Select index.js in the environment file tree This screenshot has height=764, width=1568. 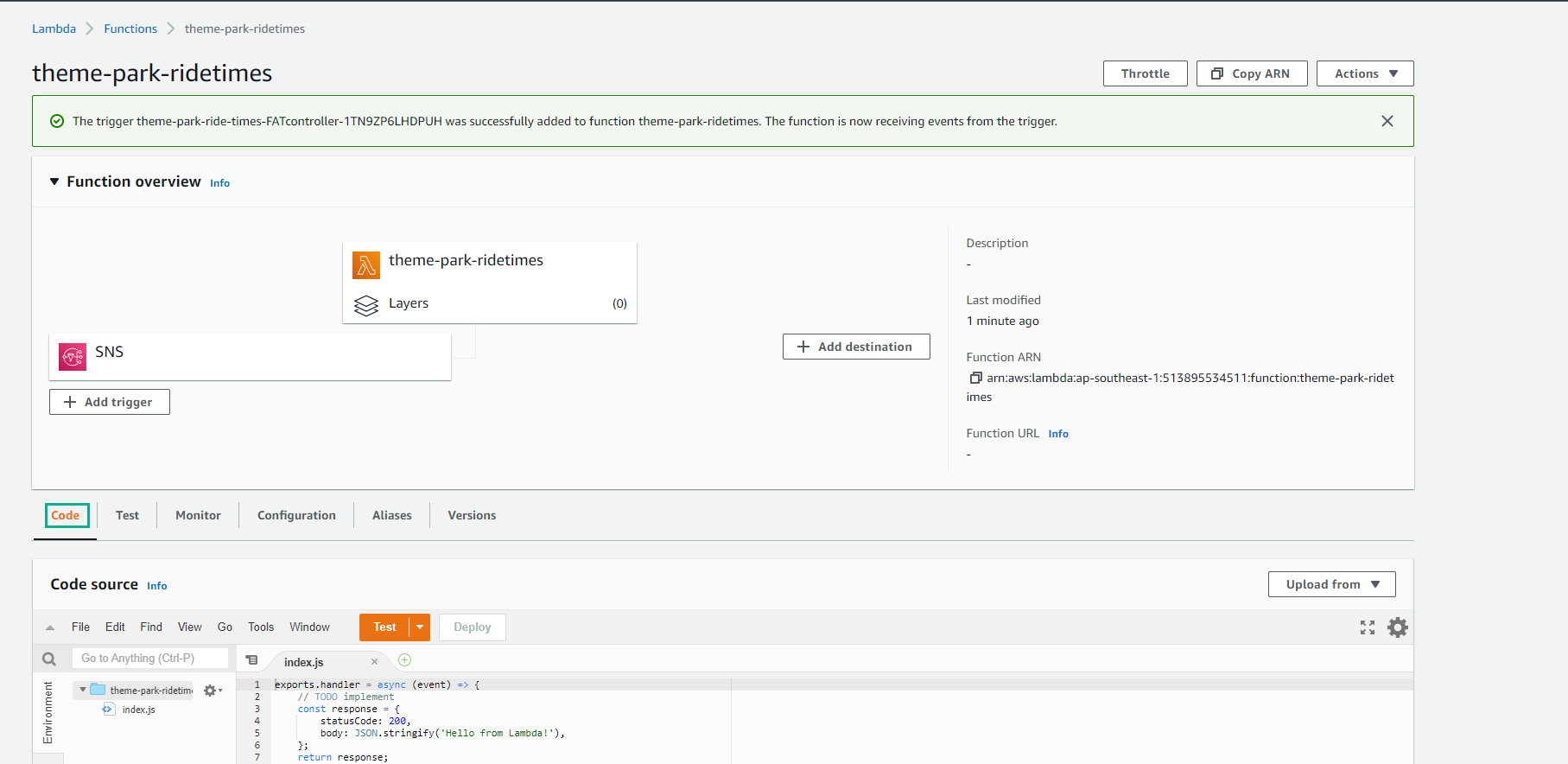[139, 710]
